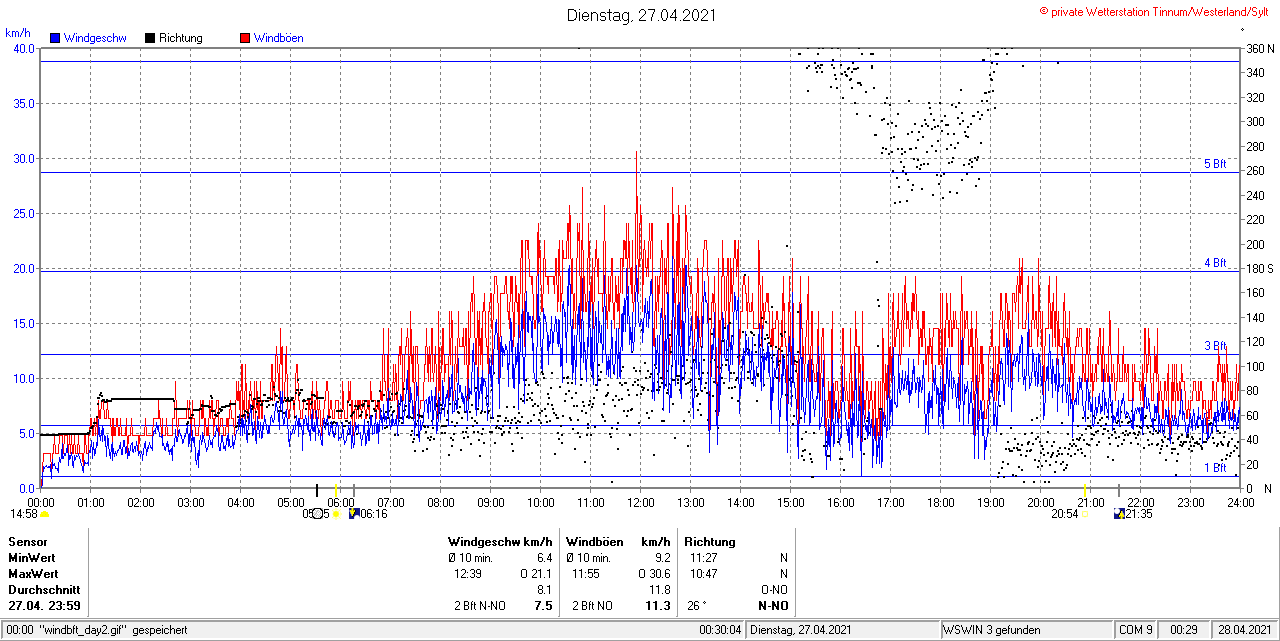Click the 00:29 status bar field

(x=1184, y=630)
